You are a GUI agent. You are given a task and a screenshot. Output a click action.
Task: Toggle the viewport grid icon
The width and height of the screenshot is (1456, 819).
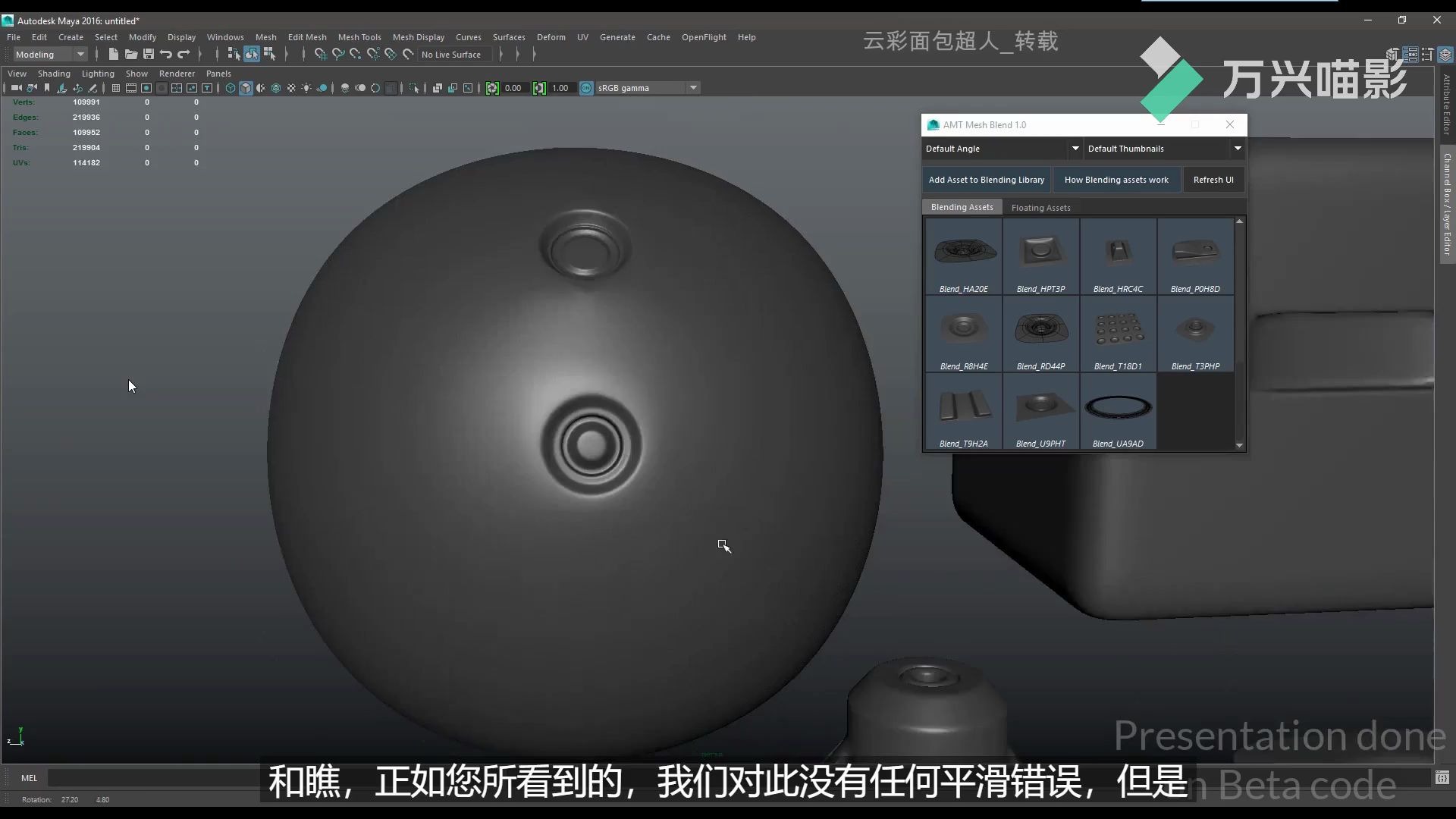tap(115, 88)
